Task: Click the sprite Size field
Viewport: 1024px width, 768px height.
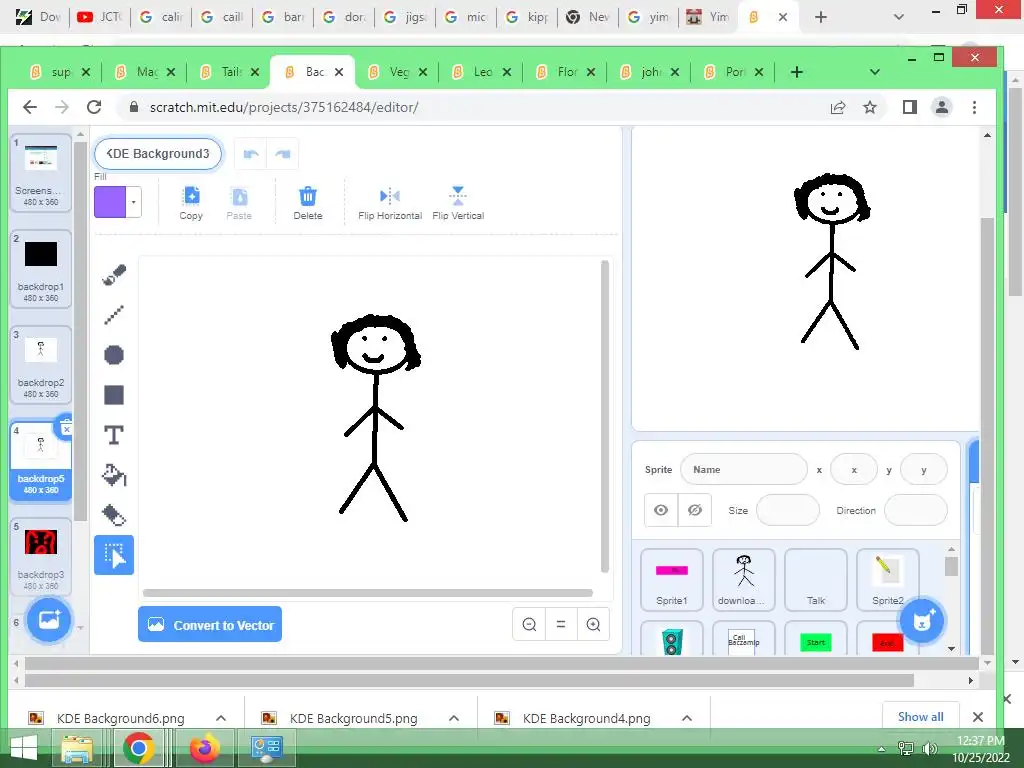Action: [788, 510]
